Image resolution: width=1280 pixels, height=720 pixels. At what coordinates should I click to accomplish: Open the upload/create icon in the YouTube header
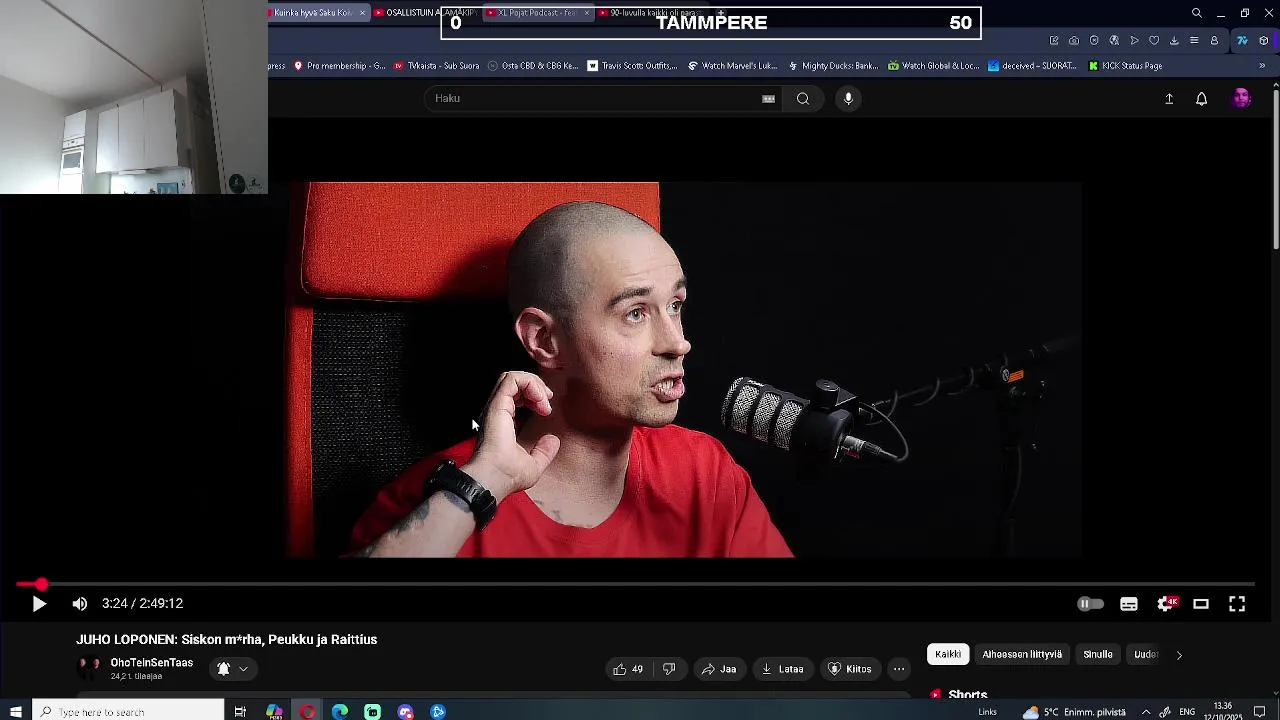[1169, 99]
